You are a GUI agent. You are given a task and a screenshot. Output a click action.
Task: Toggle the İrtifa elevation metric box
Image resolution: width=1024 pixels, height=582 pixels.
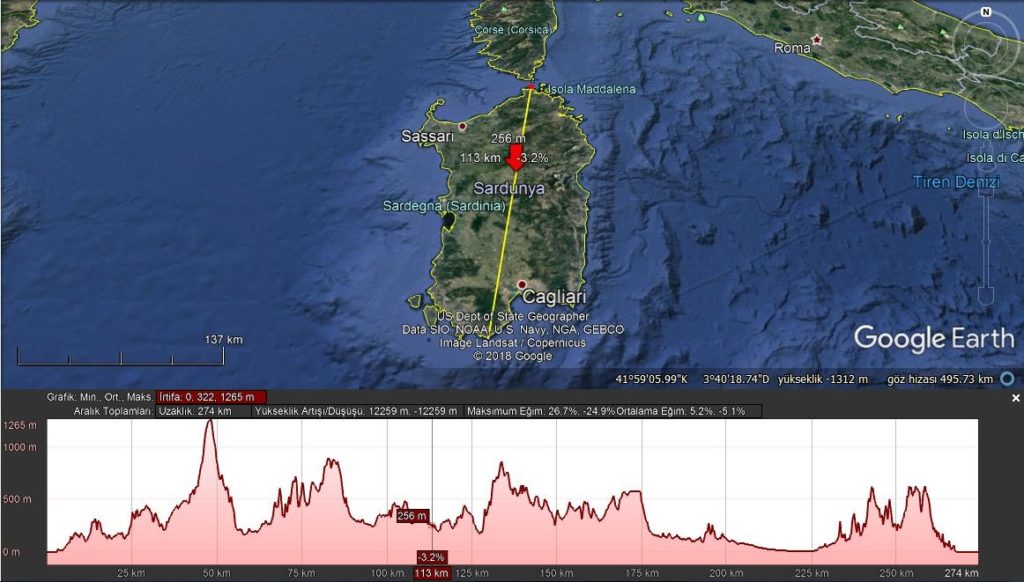(x=211, y=397)
